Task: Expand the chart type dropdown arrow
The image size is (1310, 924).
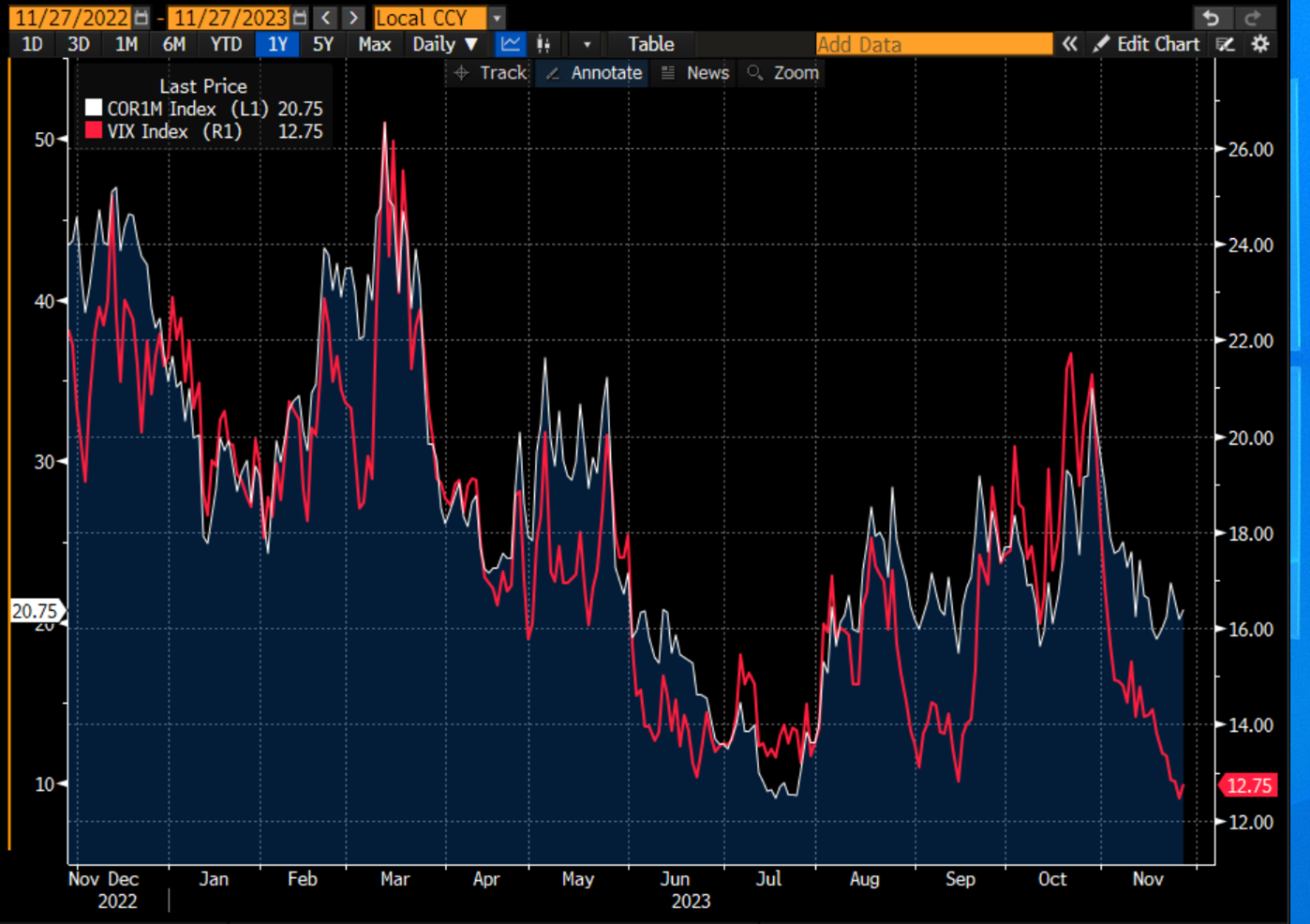Action: click(x=587, y=44)
